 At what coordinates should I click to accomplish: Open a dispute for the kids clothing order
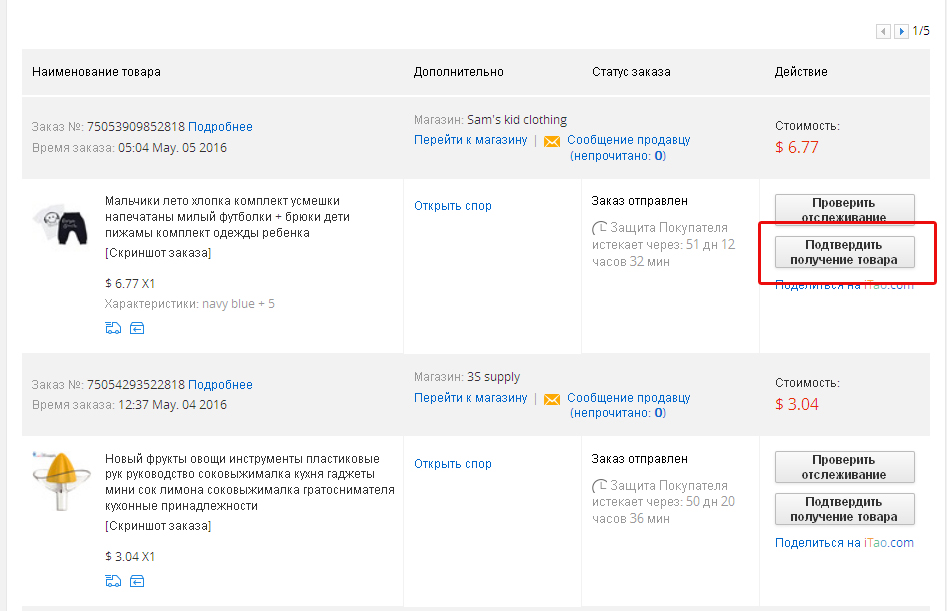453,206
